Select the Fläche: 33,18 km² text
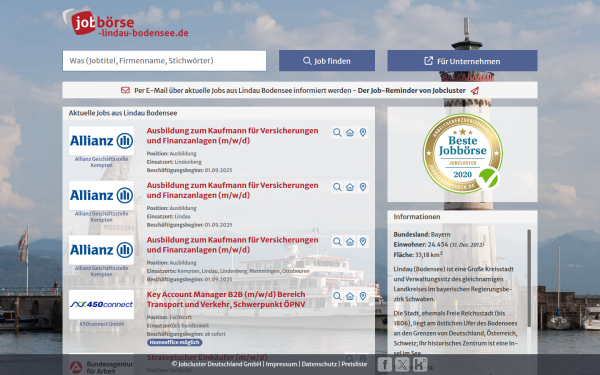The width and height of the screenshot is (600, 375). [x=418, y=254]
